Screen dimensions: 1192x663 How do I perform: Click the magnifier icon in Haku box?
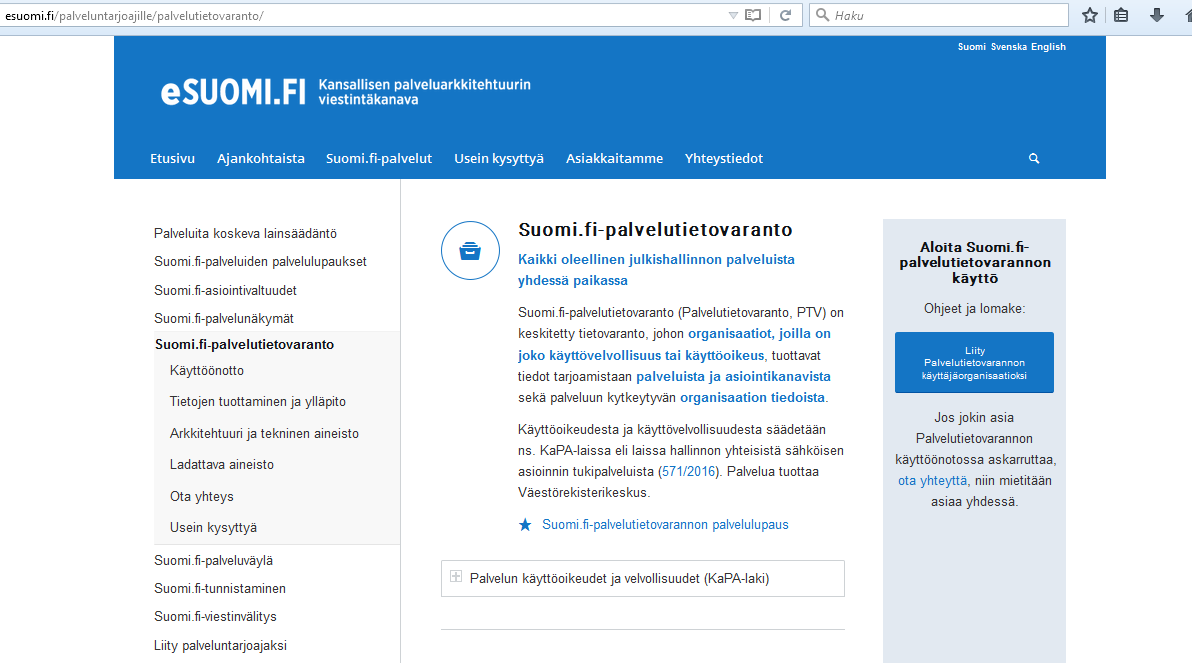822,14
